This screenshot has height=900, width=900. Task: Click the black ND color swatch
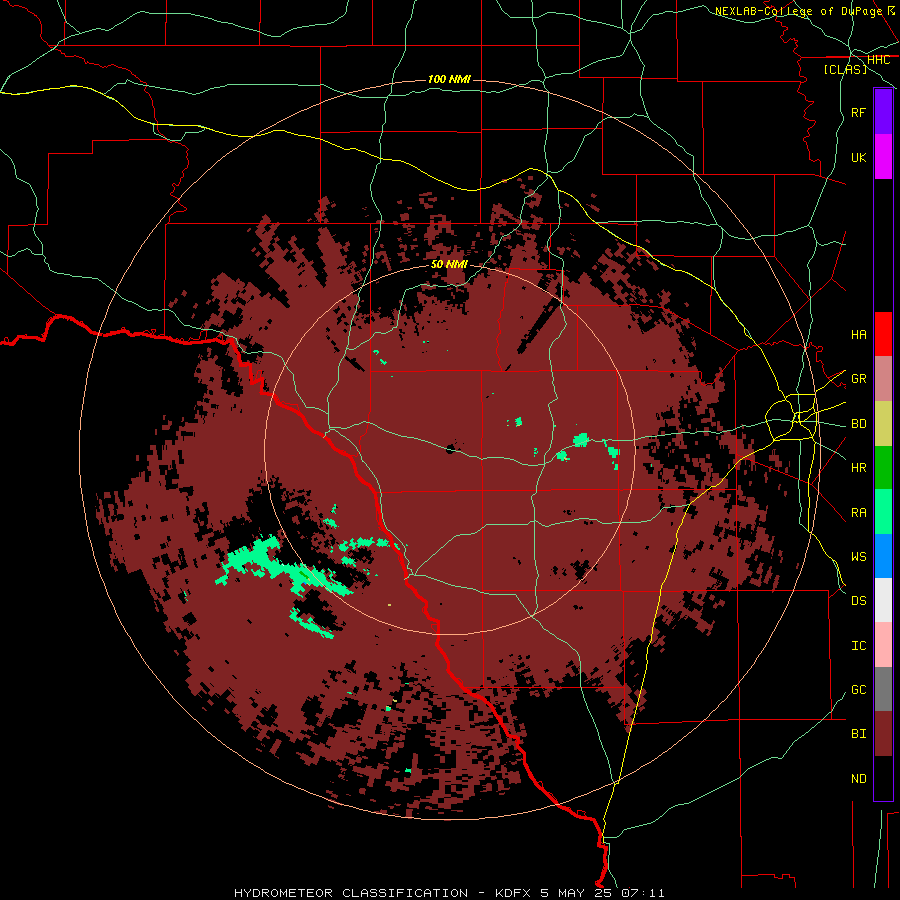pos(883,778)
